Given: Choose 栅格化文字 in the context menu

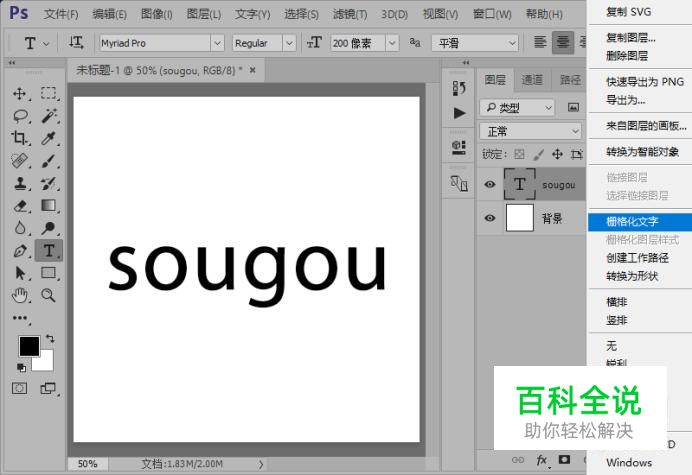Looking at the screenshot, I should click(640, 222).
